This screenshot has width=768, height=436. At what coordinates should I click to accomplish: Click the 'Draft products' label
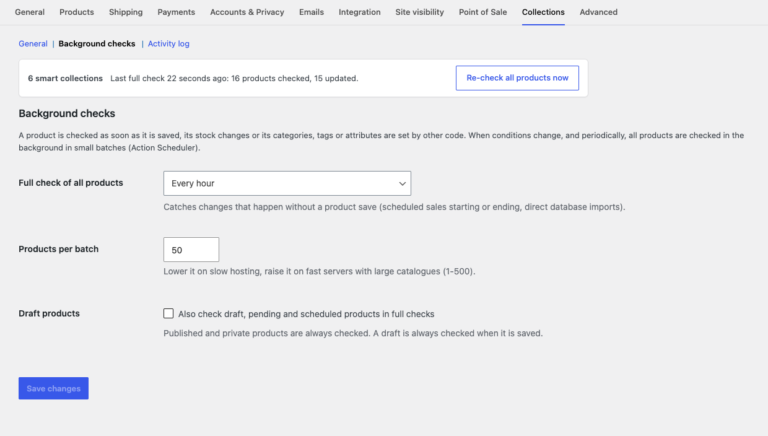click(x=49, y=314)
